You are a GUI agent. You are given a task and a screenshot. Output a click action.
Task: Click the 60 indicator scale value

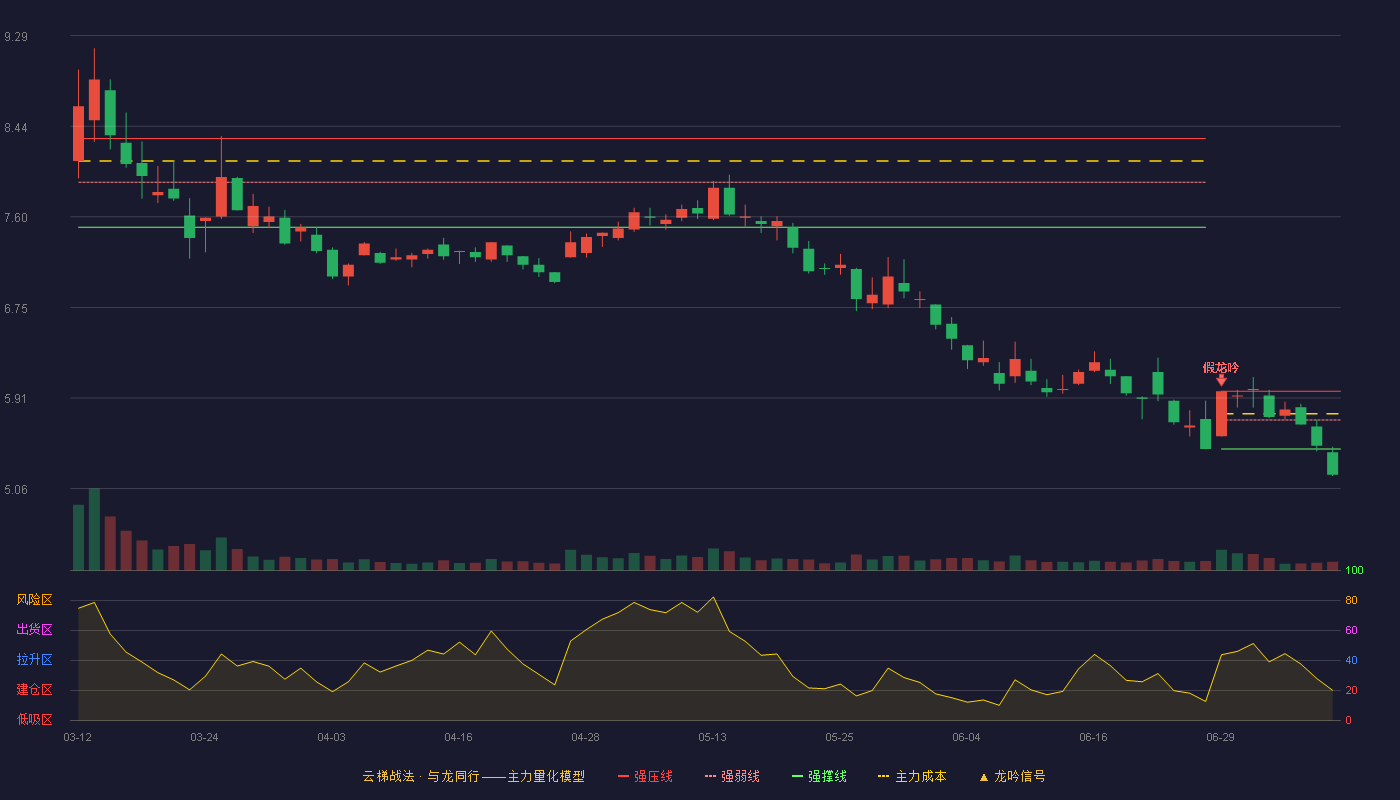click(x=1351, y=631)
